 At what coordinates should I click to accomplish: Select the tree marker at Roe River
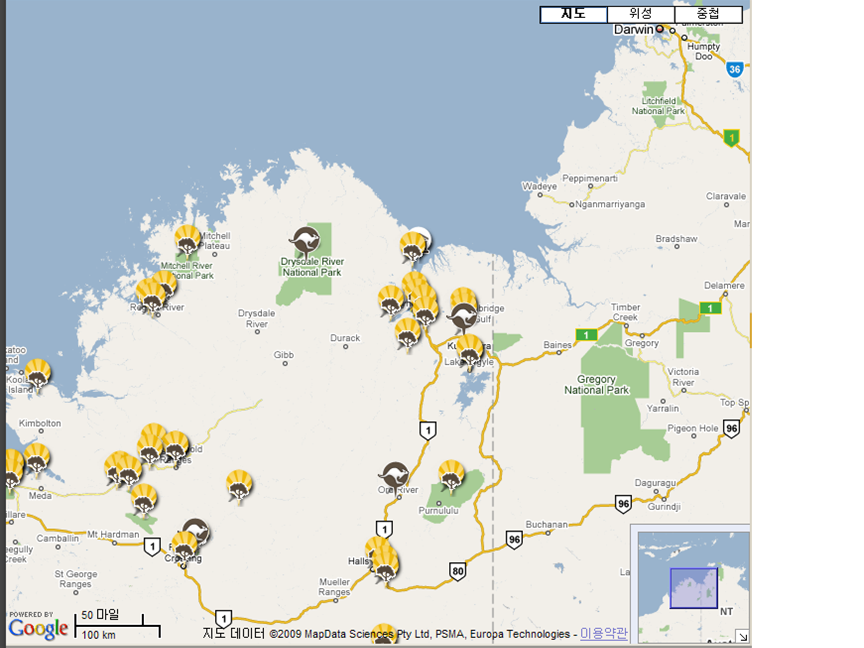(x=150, y=296)
